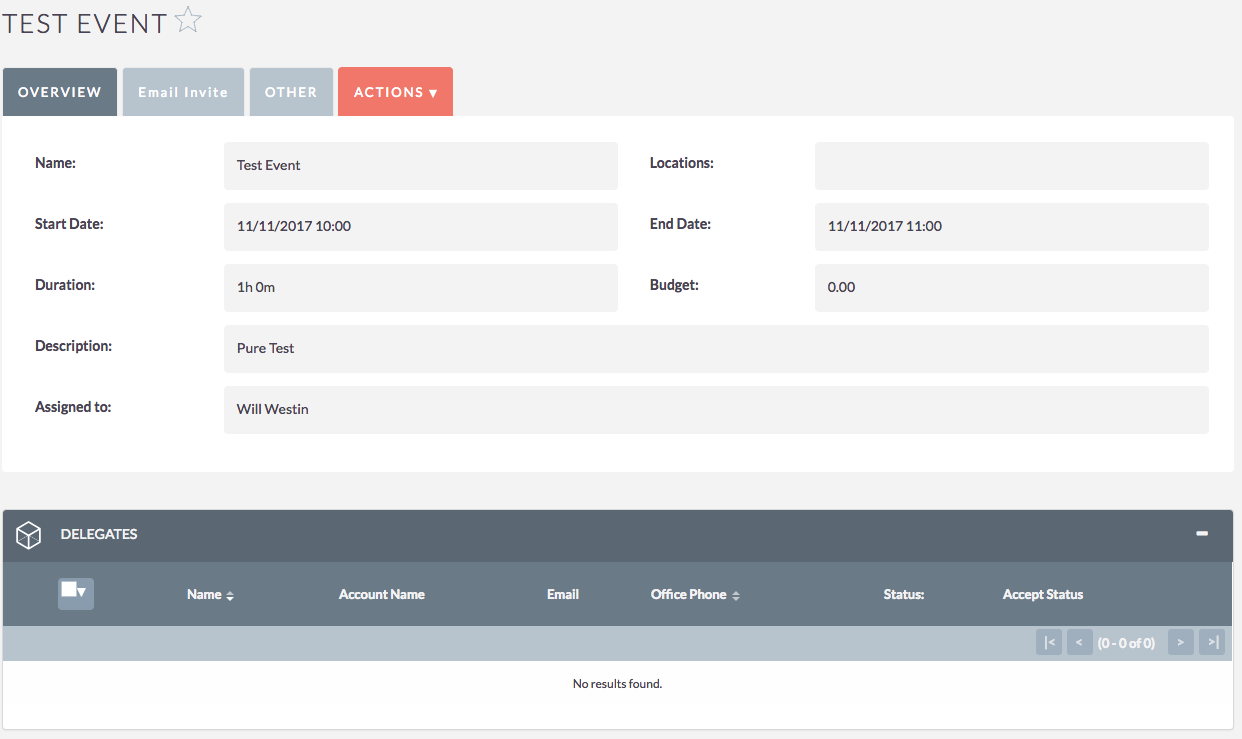Mark Test Event as favorite with star
This screenshot has height=739, width=1242.
click(188, 21)
